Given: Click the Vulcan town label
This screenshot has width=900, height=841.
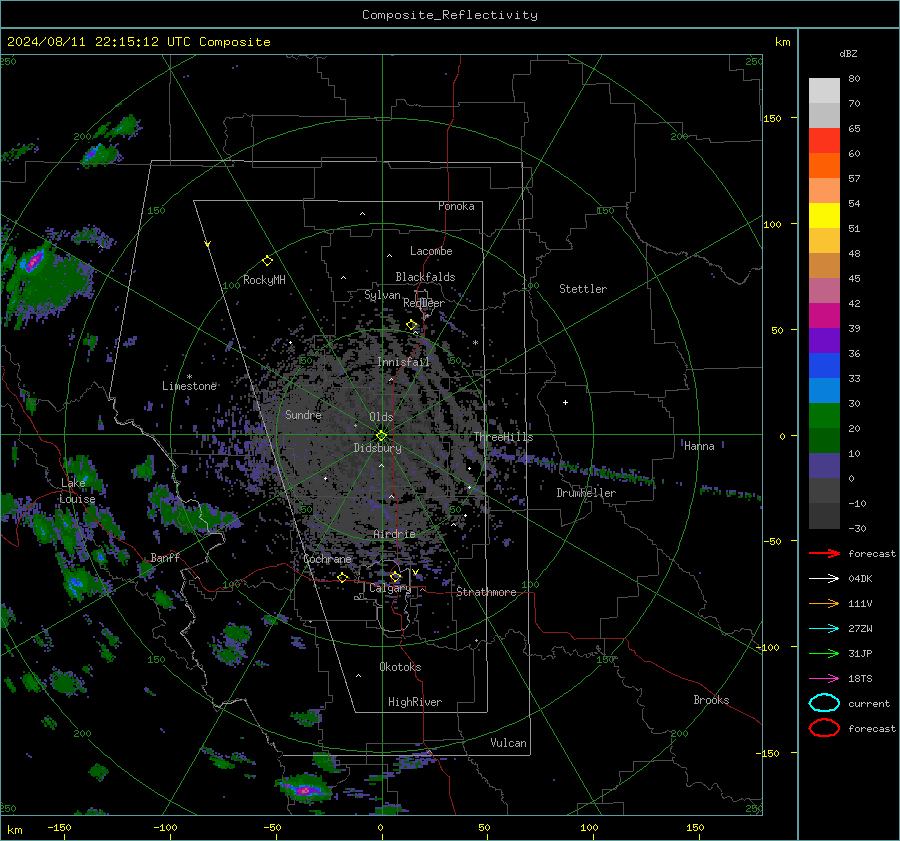Looking at the screenshot, I should click(508, 743).
